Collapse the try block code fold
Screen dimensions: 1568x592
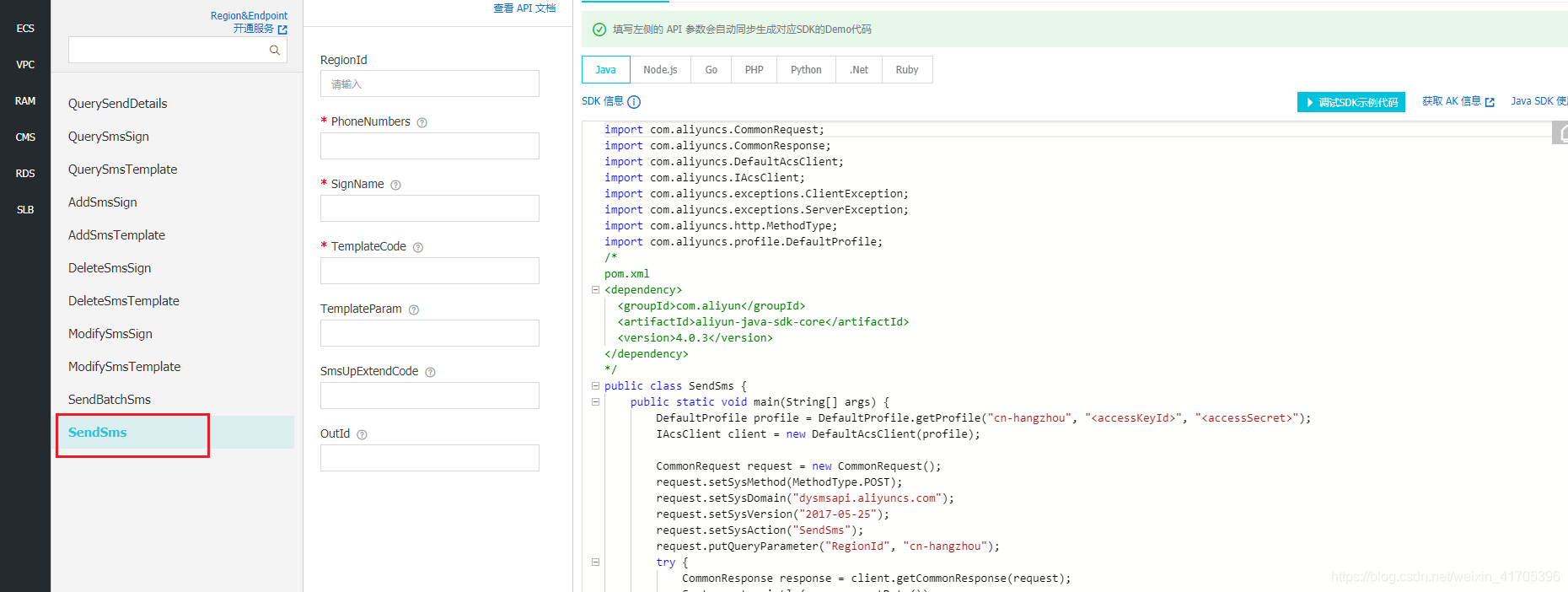tap(595, 562)
